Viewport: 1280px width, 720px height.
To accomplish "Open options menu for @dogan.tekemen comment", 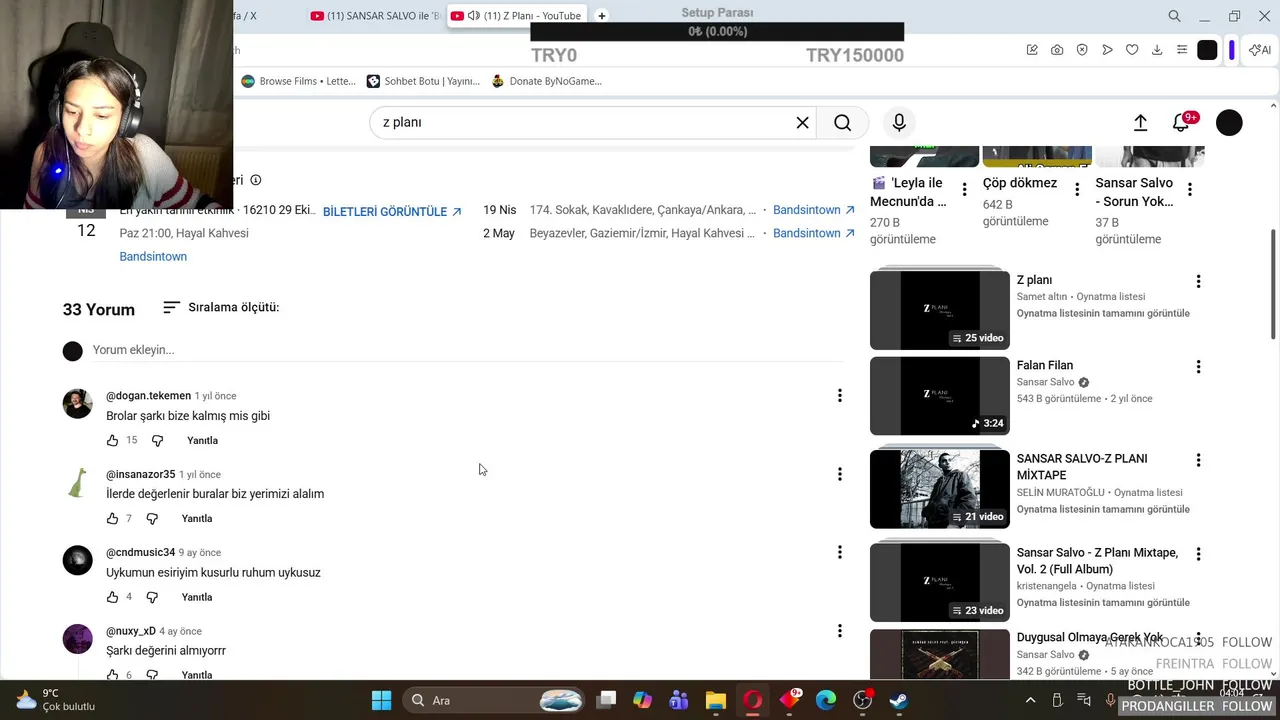I will (x=839, y=396).
